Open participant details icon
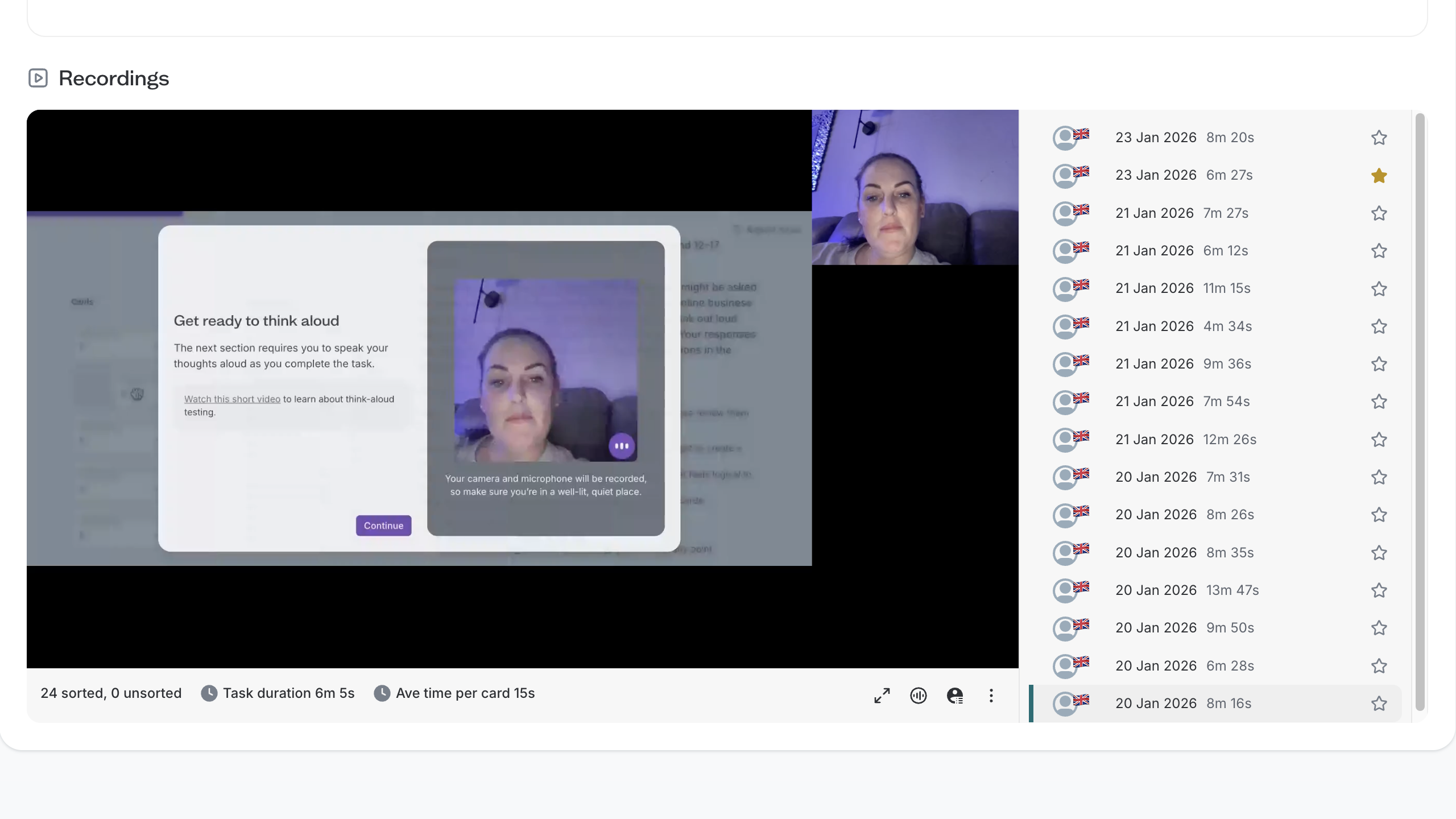 click(955, 696)
